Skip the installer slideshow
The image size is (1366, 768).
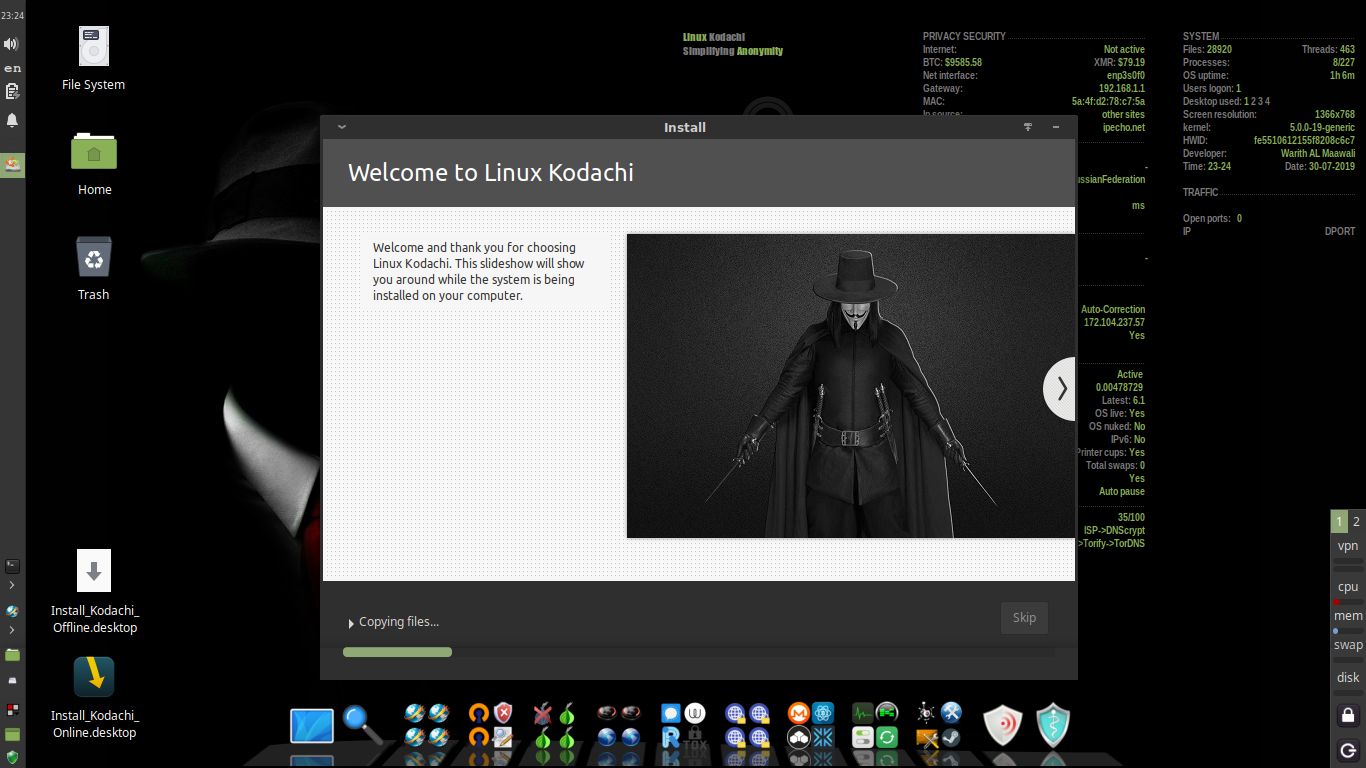point(1024,617)
